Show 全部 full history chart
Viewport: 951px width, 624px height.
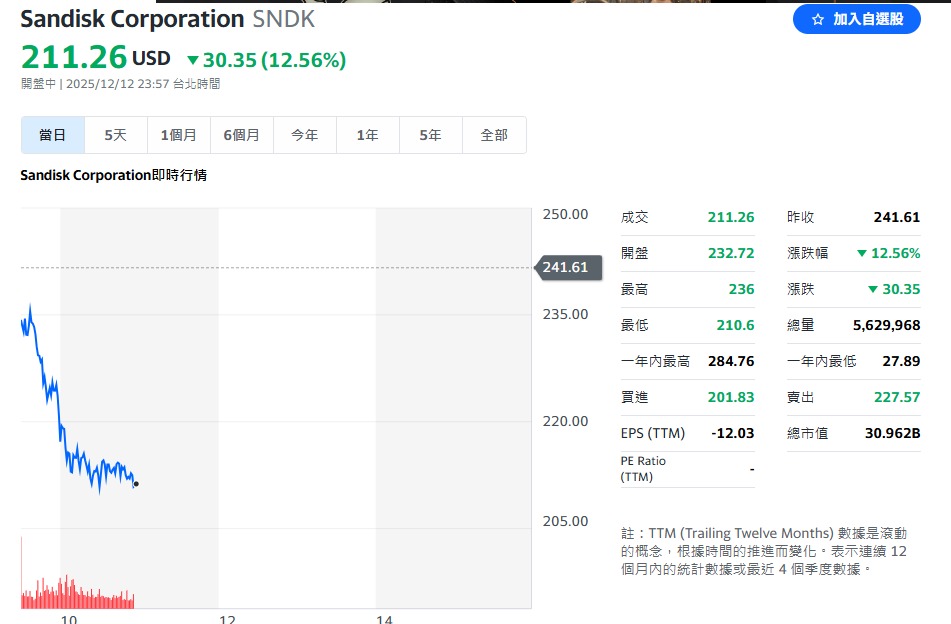pyautogui.click(x=494, y=135)
